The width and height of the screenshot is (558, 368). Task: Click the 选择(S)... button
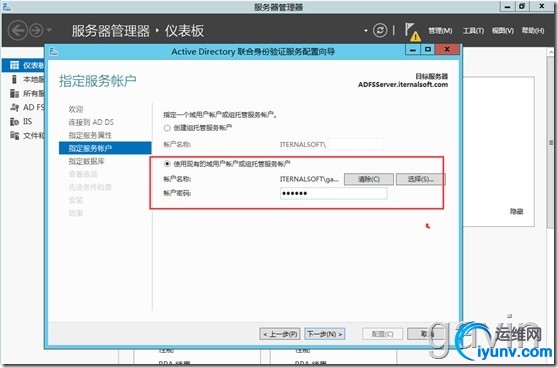420,179
